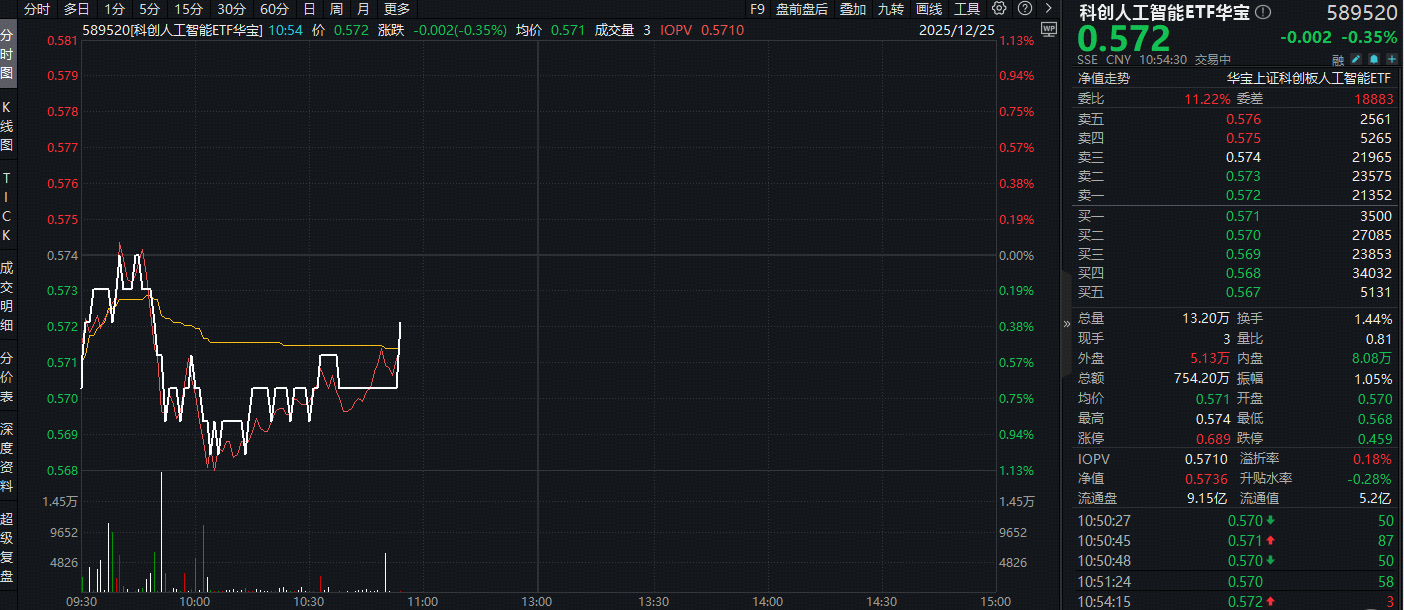Viewport: 1404px width, 610px height.
Task: Open the F9 detailed data view
Action: tap(757, 9)
